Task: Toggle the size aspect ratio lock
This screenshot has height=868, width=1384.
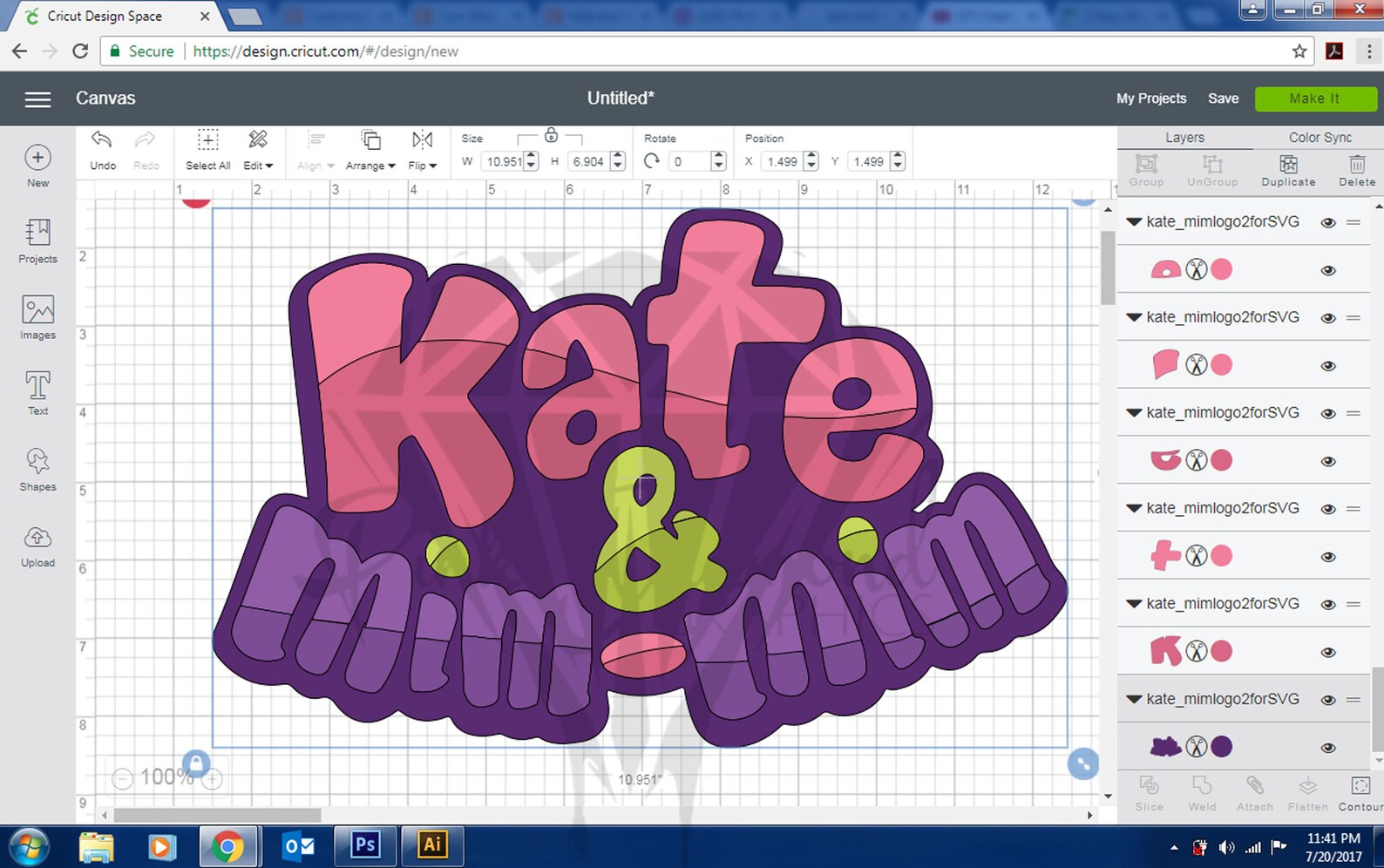Action: pyautogui.click(x=551, y=135)
